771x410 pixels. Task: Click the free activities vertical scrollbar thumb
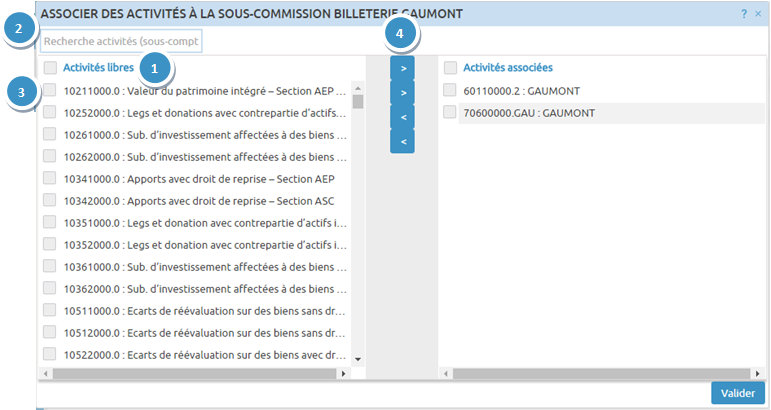tap(358, 102)
